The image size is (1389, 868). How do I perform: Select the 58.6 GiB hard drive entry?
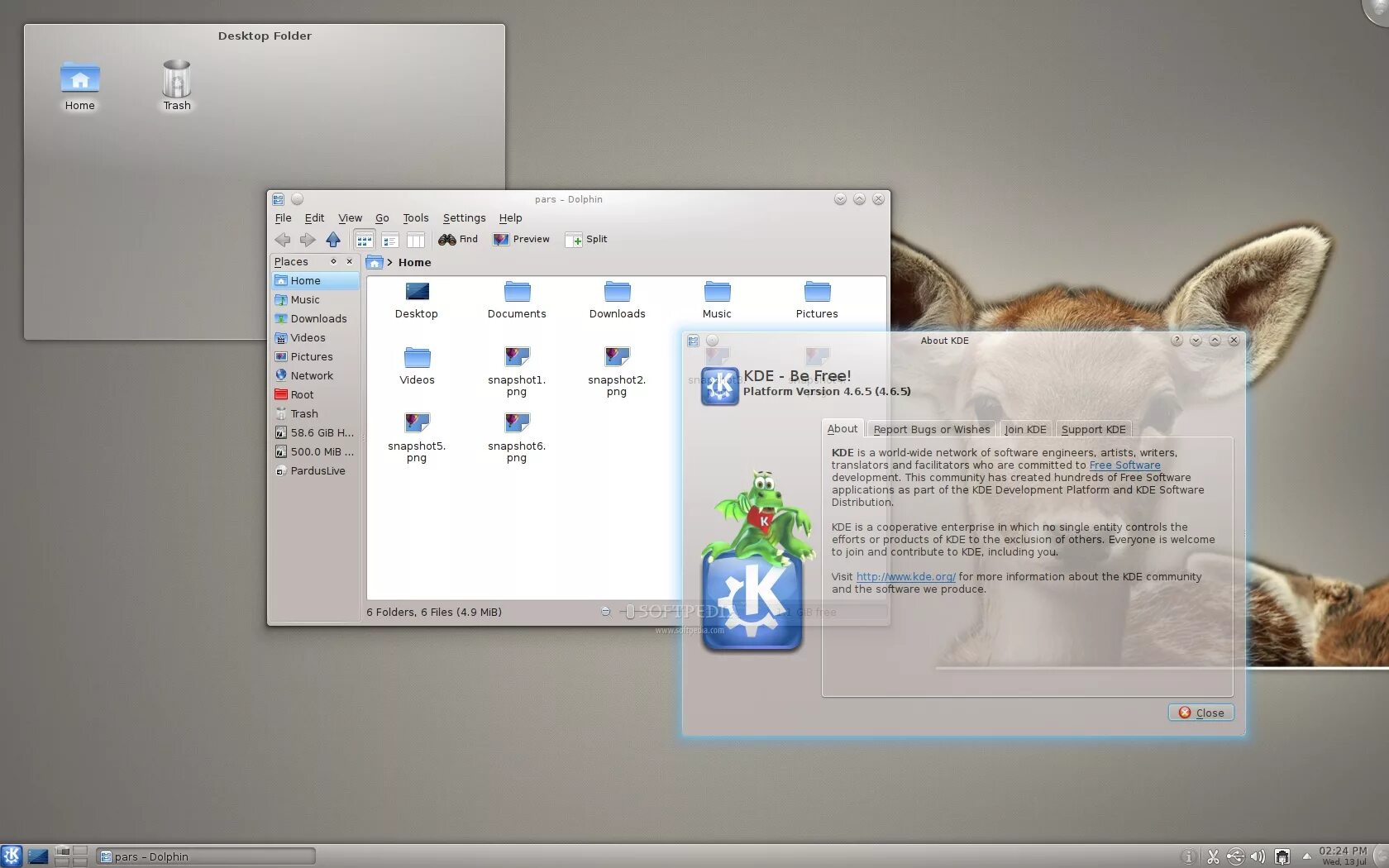pyautogui.click(x=315, y=433)
